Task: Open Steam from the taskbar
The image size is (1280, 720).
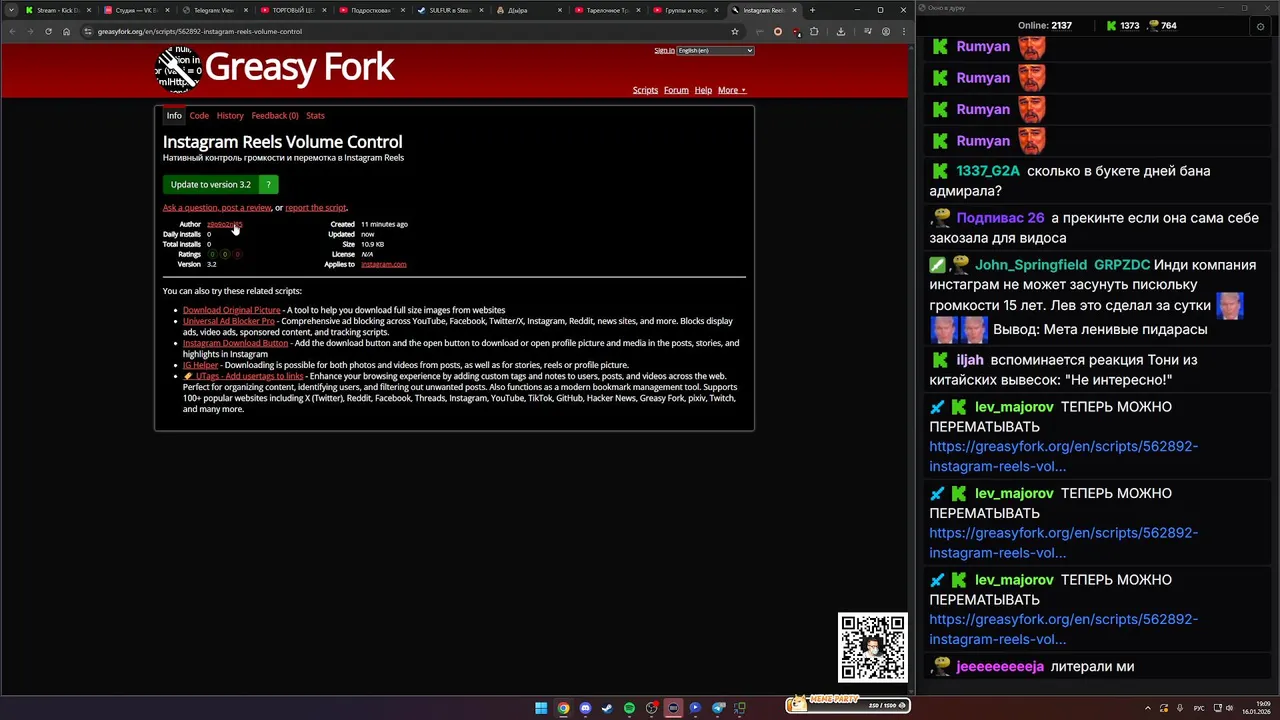Action: click(607, 708)
